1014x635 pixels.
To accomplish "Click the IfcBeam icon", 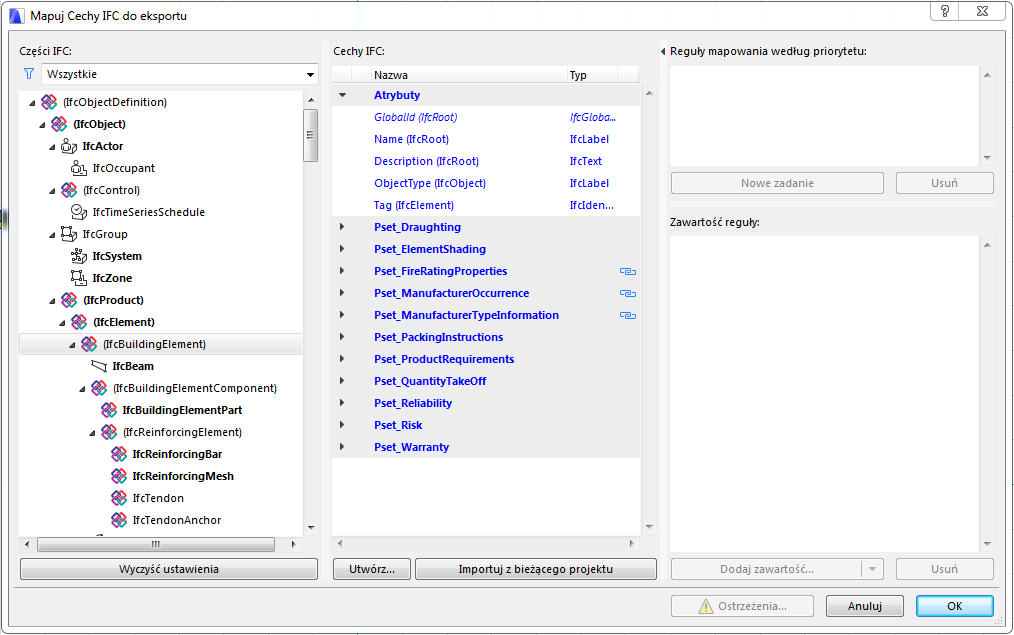I will pos(98,366).
